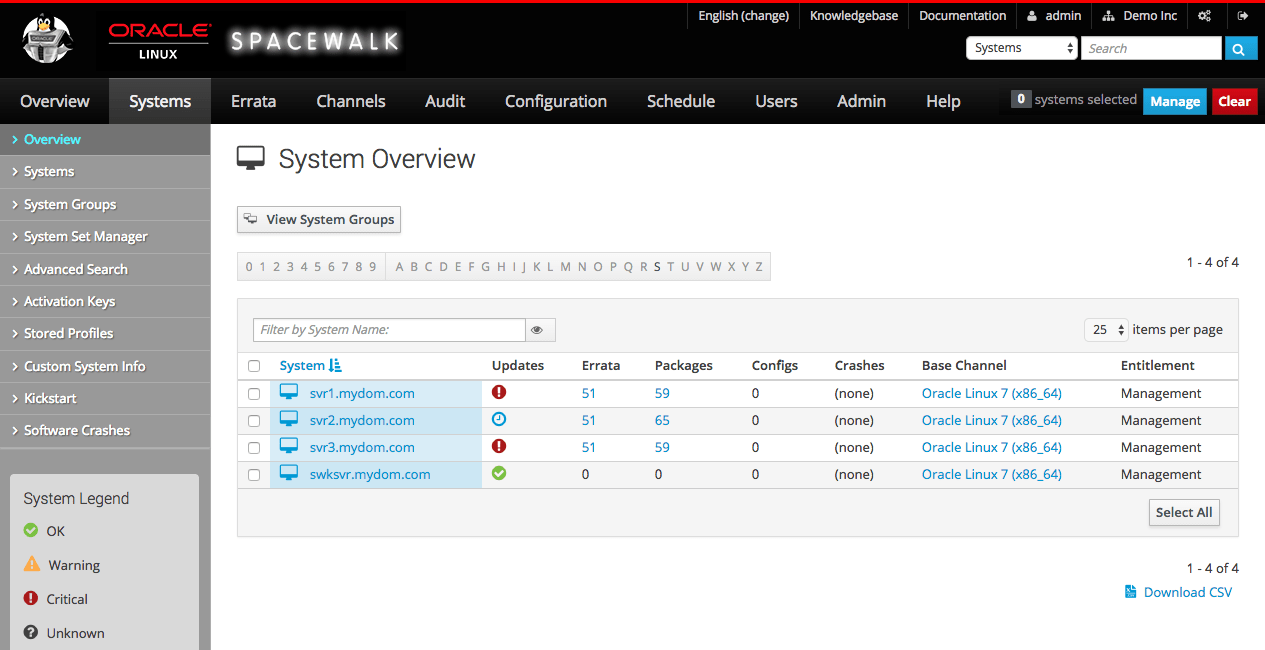Open the Errata navigation tab
The image size is (1265, 650).
[x=253, y=101]
